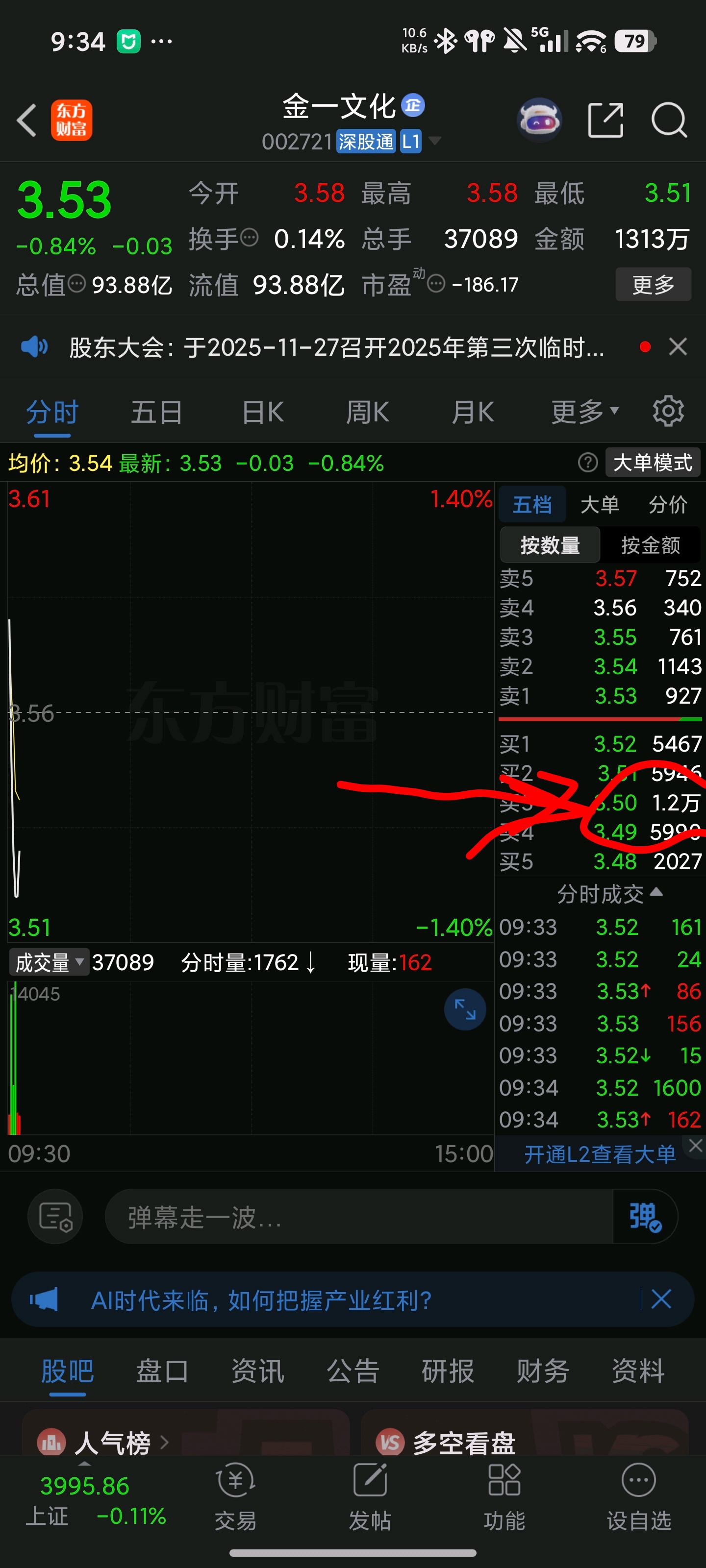Dismiss the AI时代来临 banner
Viewport: 706px width, 1568px height.
point(661,1299)
